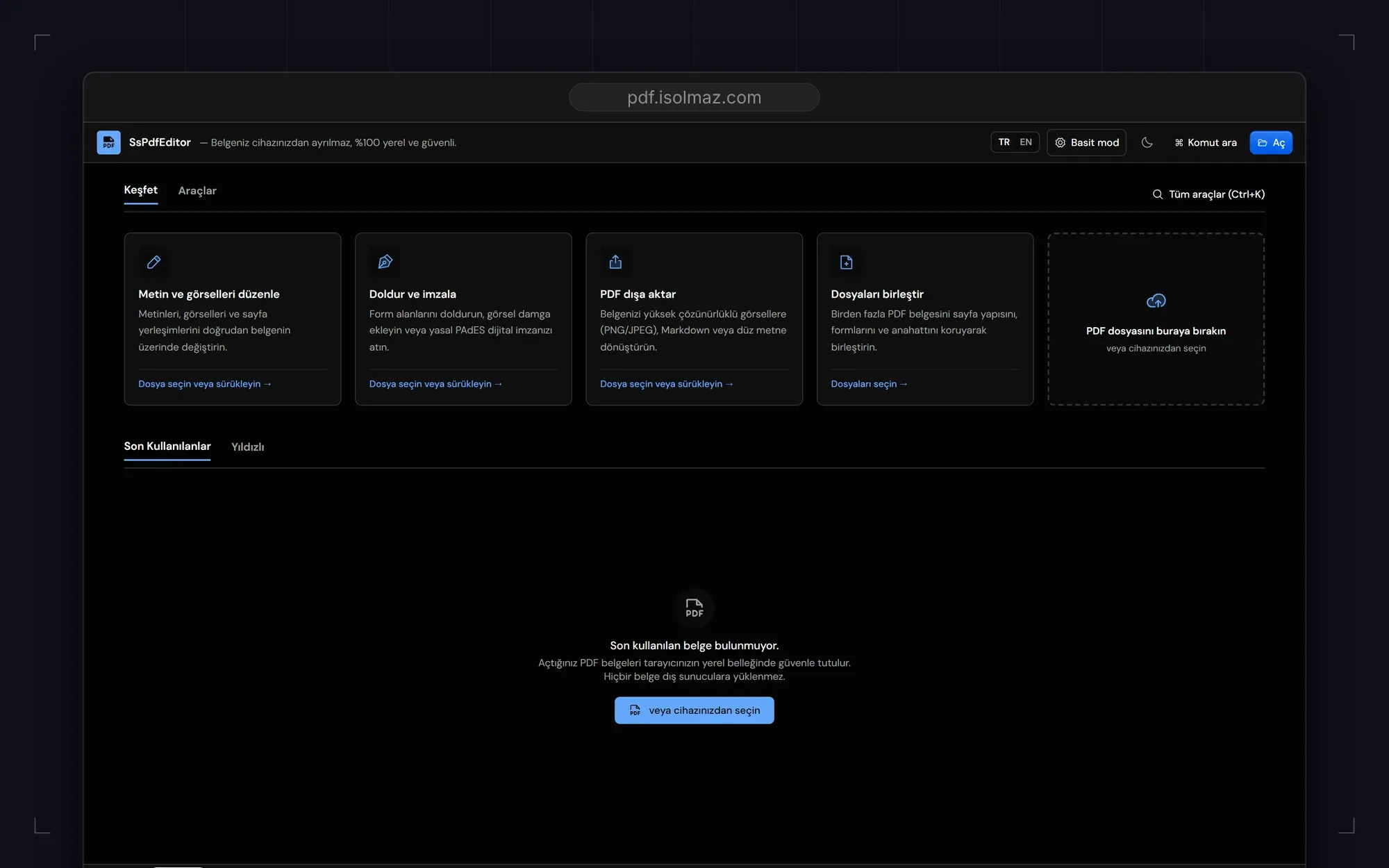This screenshot has width=1389, height=868.
Task: Click 'Son kullanılan belge bulunmuyor.' text
Action: click(x=694, y=646)
